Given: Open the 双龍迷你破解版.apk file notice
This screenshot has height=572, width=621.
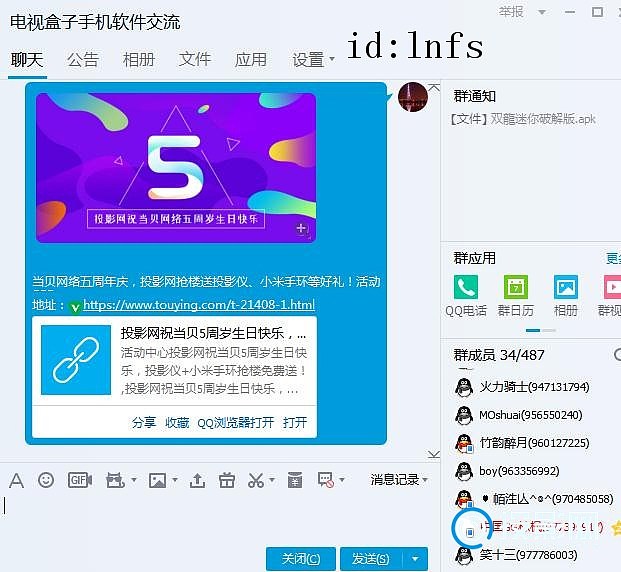Looking at the screenshot, I should coord(523,118).
